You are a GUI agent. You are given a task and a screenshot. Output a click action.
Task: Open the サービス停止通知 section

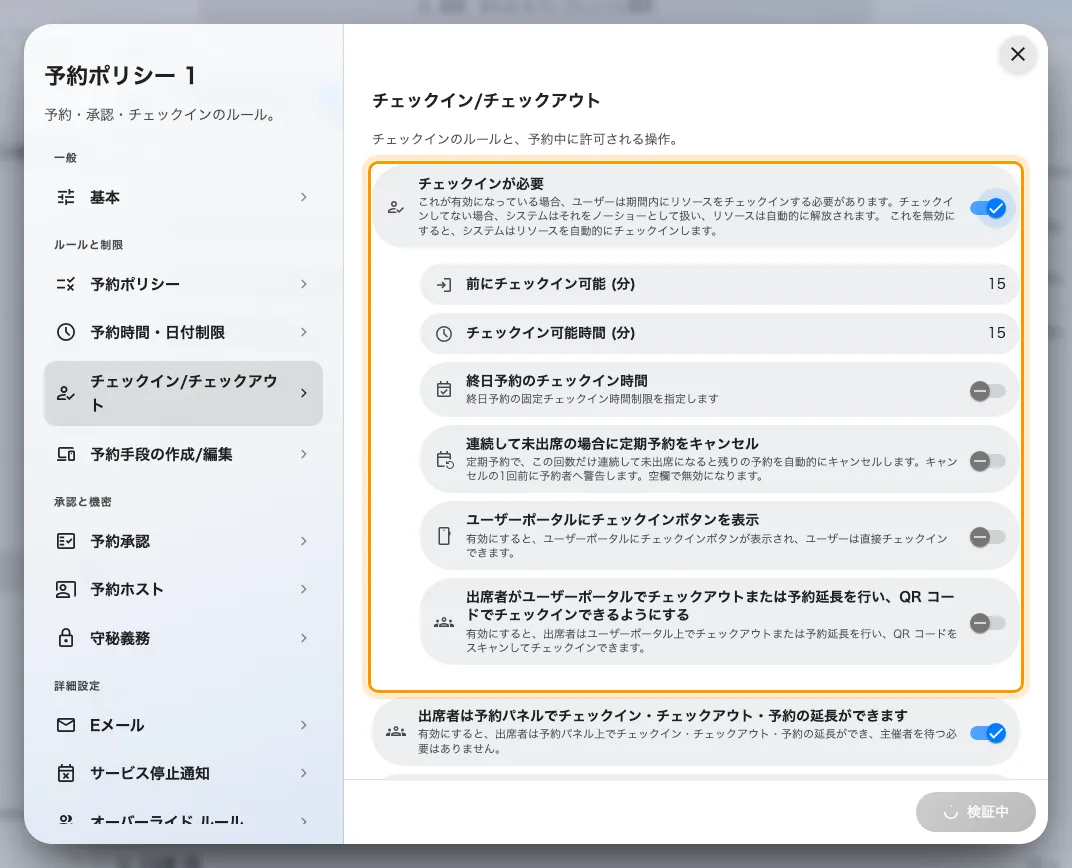183,773
